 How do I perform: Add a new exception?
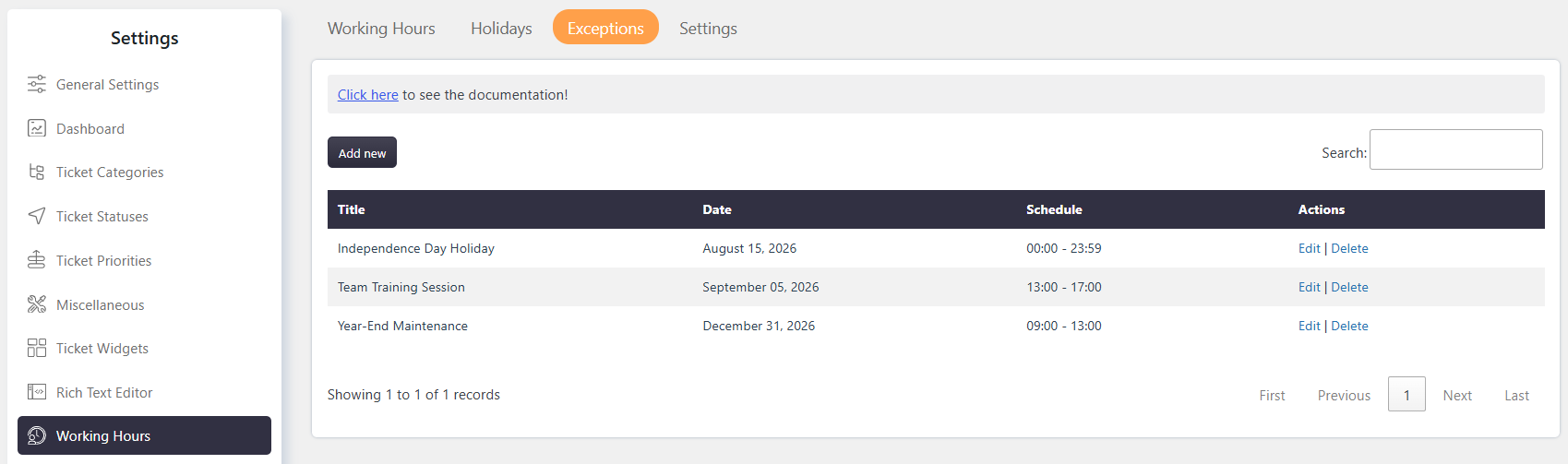coord(362,153)
